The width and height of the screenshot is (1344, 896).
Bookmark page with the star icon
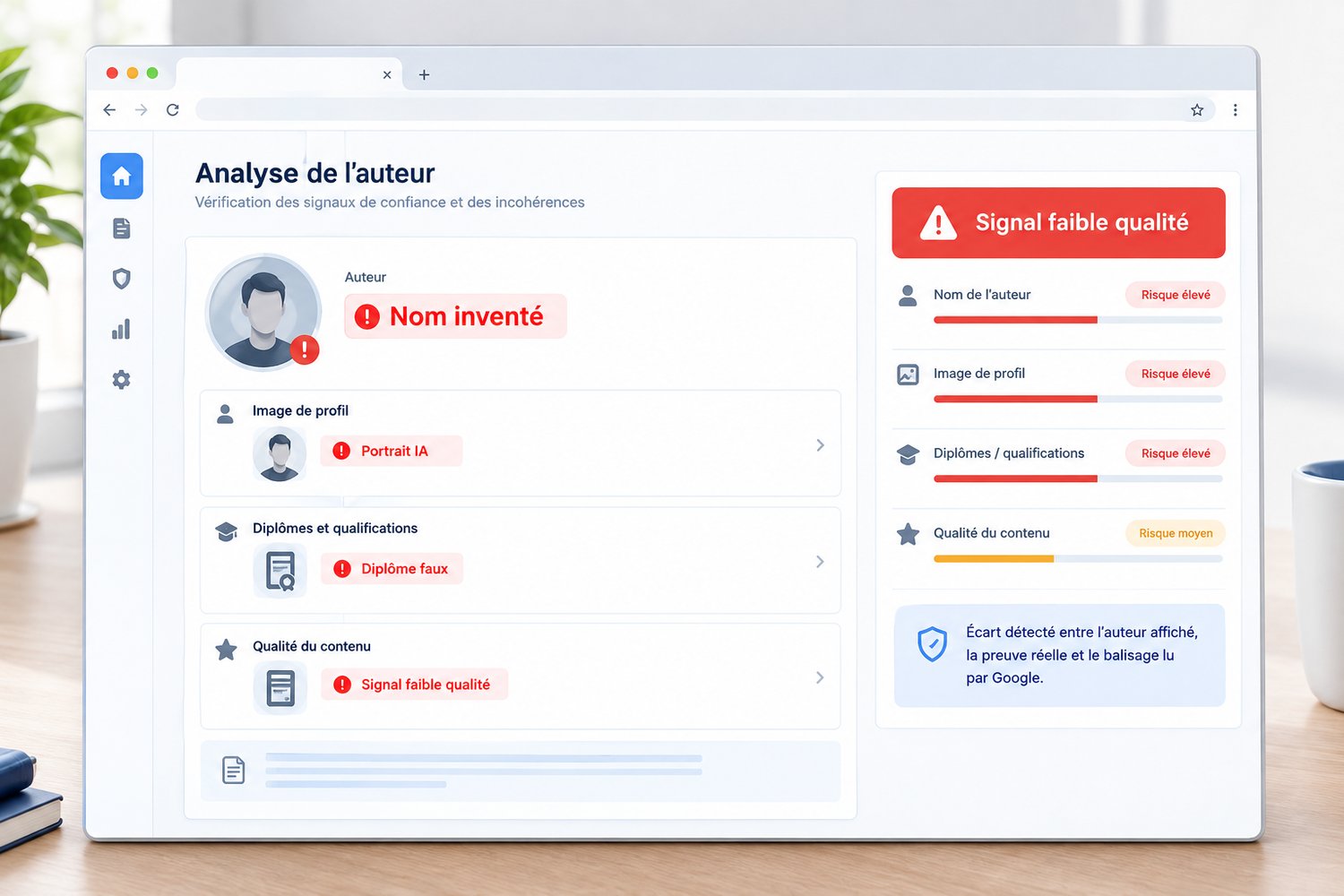[x=1197, y=110]
